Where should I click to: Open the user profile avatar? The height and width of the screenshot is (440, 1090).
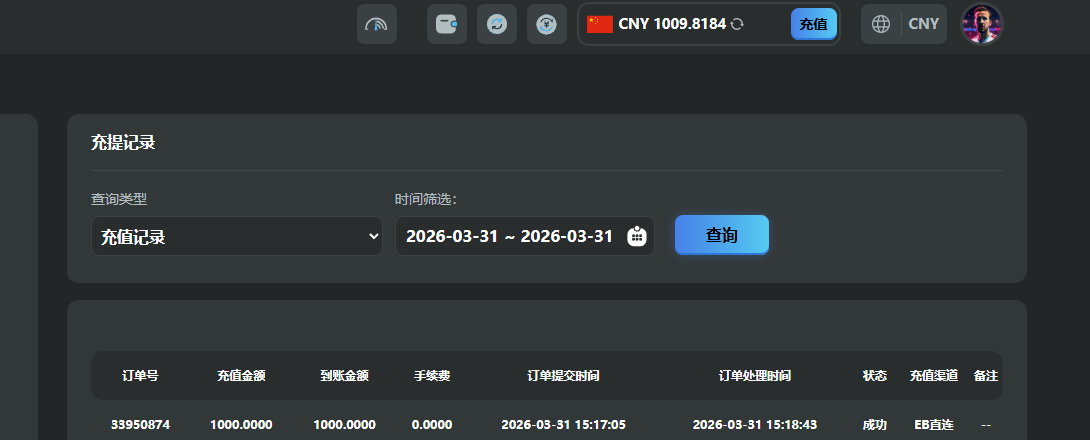pos(981,24)
